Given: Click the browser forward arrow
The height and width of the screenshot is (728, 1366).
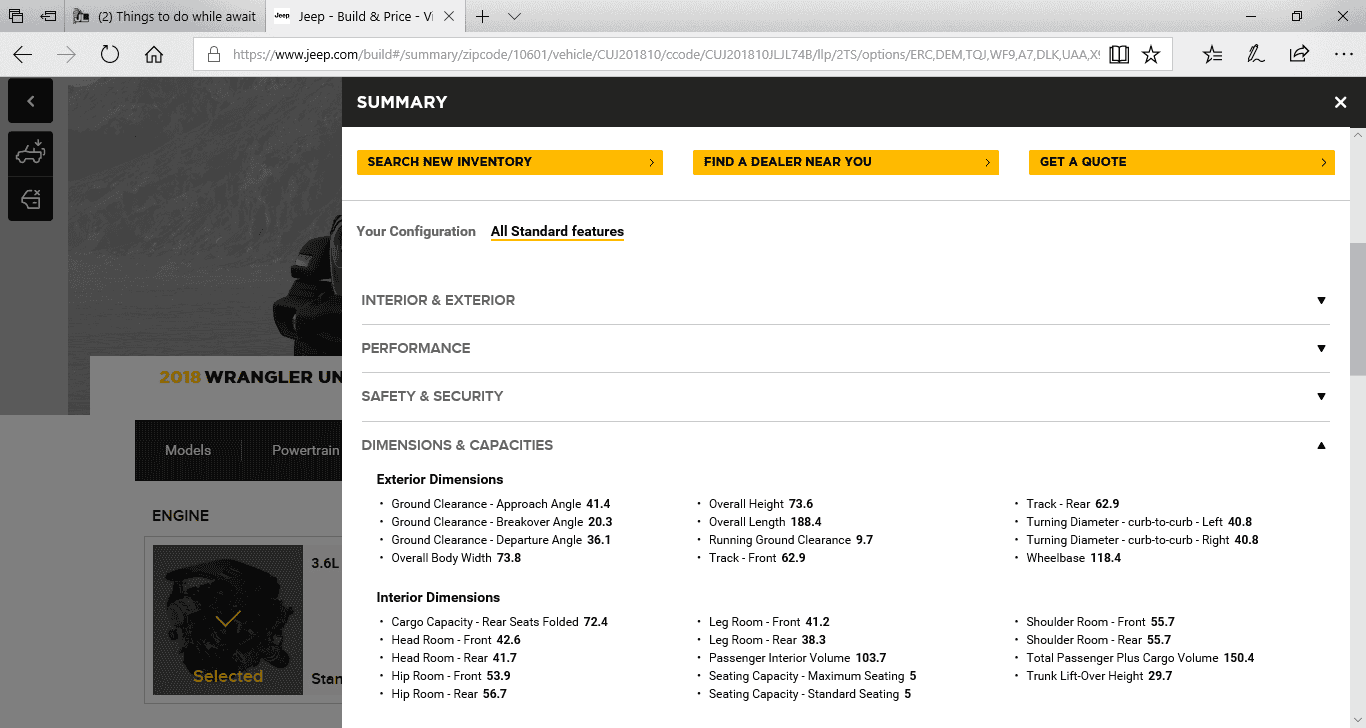Looking at the screenshot, I should point(67,54).
